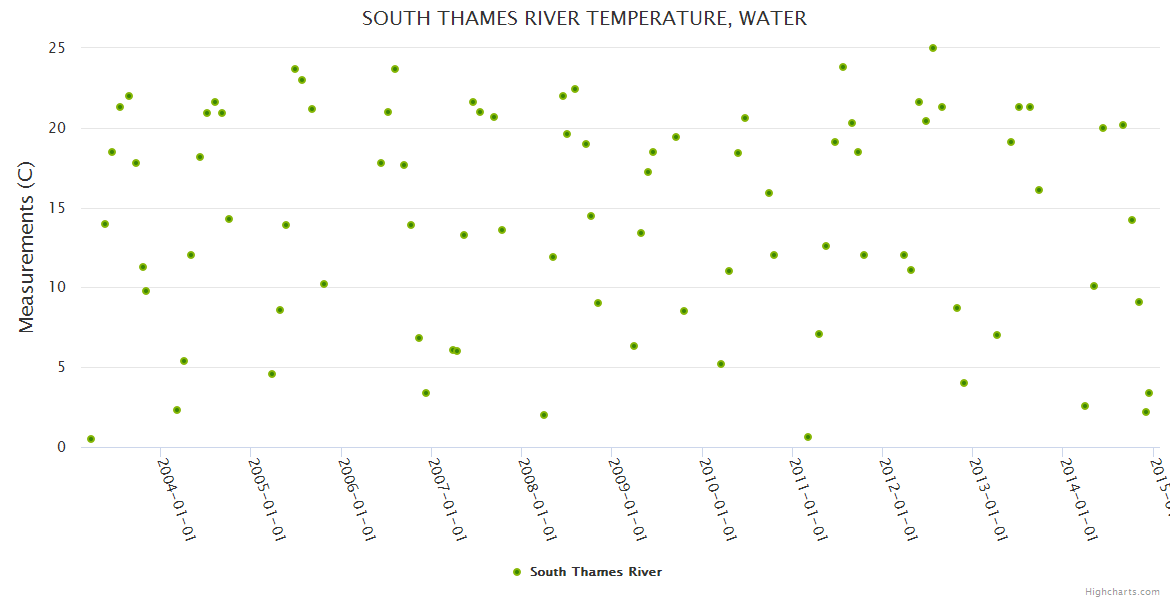Select the leftmost data point near zero
Image resolution: width=1170 pixels, height=600 pixels.
click(91, 439)
